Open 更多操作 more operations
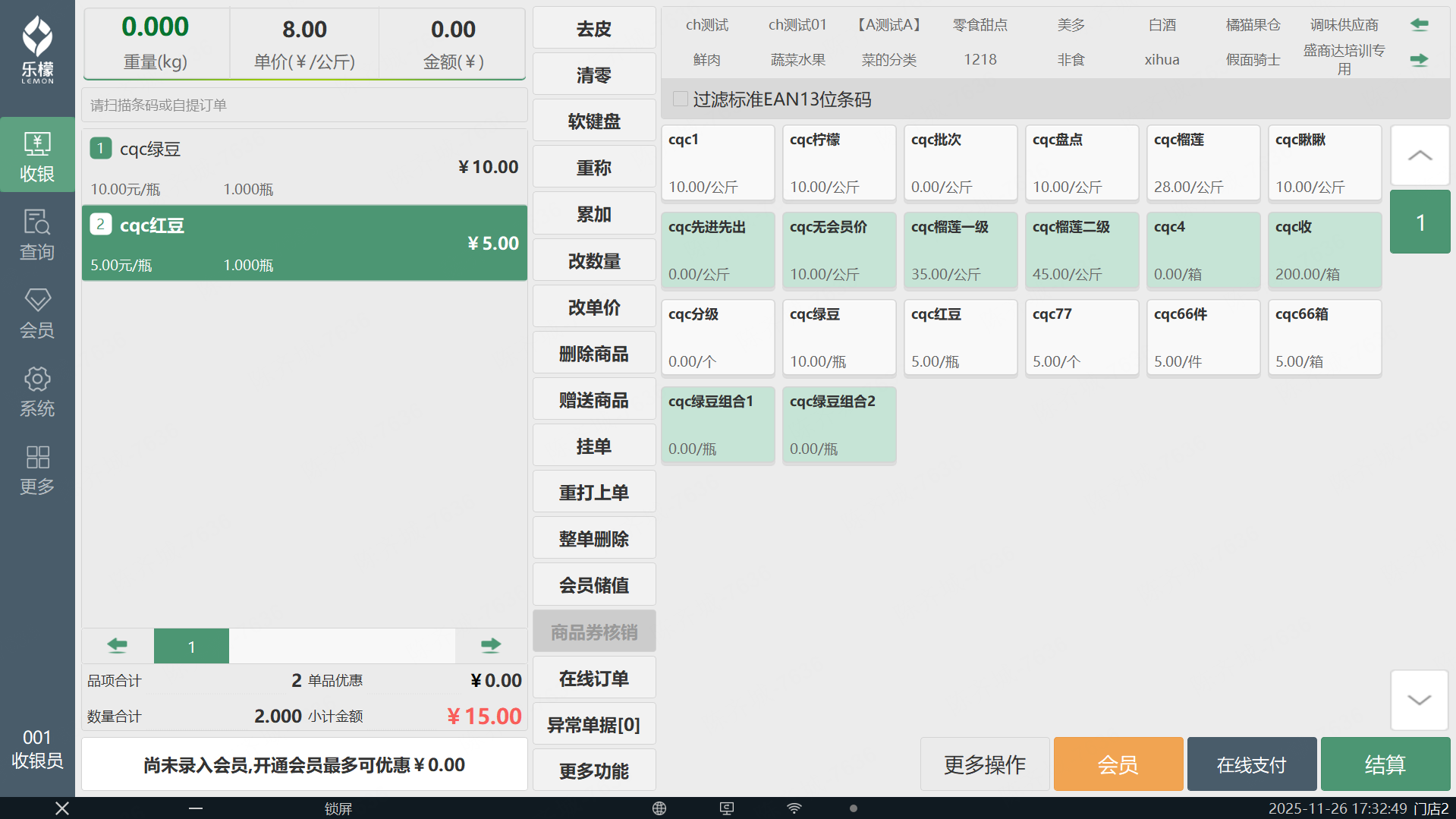1456x819 pixels. pos(985,764)
